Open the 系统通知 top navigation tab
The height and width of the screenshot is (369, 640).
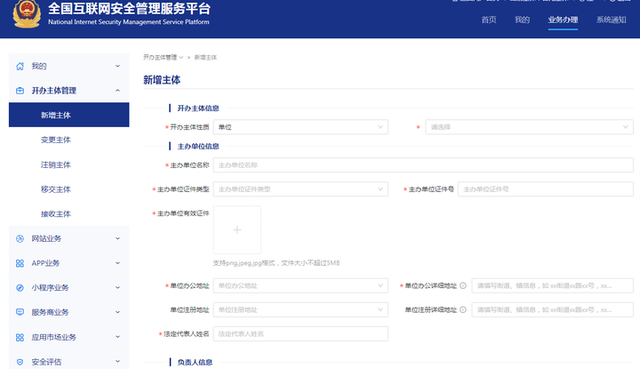pyautogui.click(x=611, y=20)
